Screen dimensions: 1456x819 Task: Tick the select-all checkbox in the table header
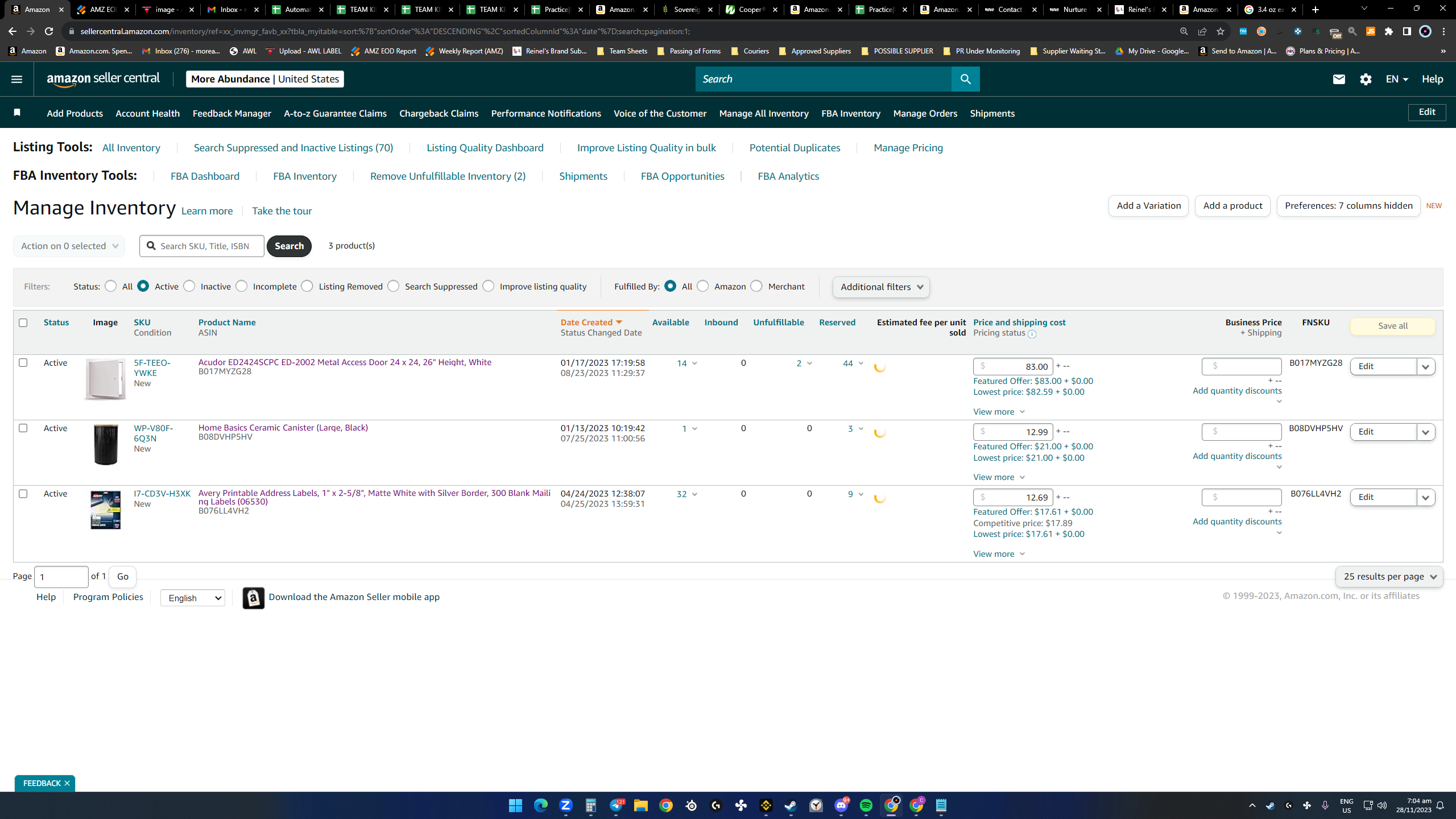[x=23, y=322]
